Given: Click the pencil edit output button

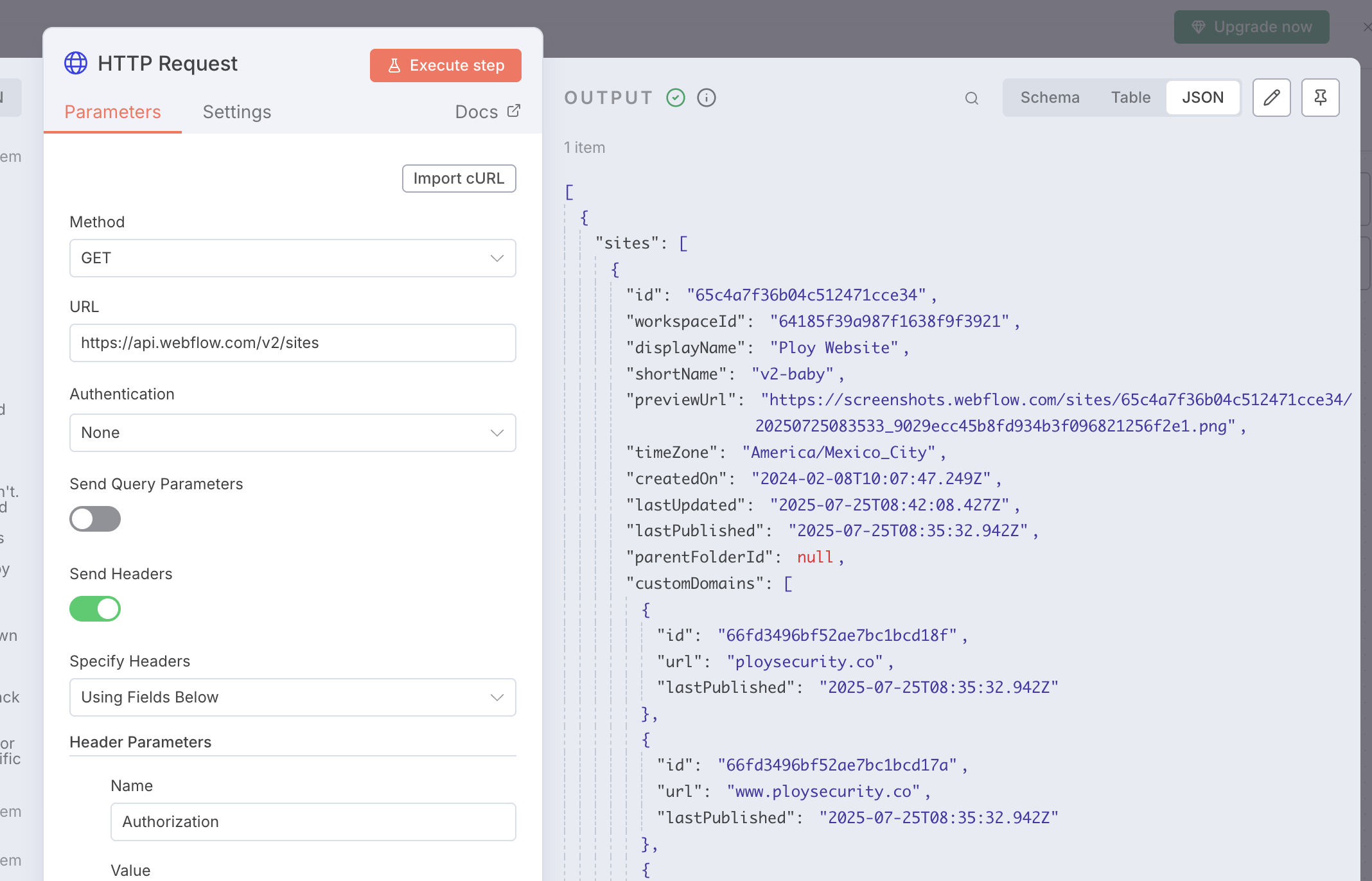Looking at the screenshot, I should pos(1272,98).
